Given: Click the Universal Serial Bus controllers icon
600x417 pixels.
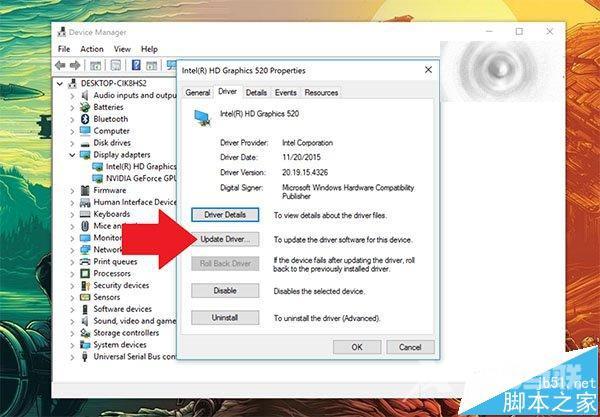Looking at the screenshot, I should (85, 357).
